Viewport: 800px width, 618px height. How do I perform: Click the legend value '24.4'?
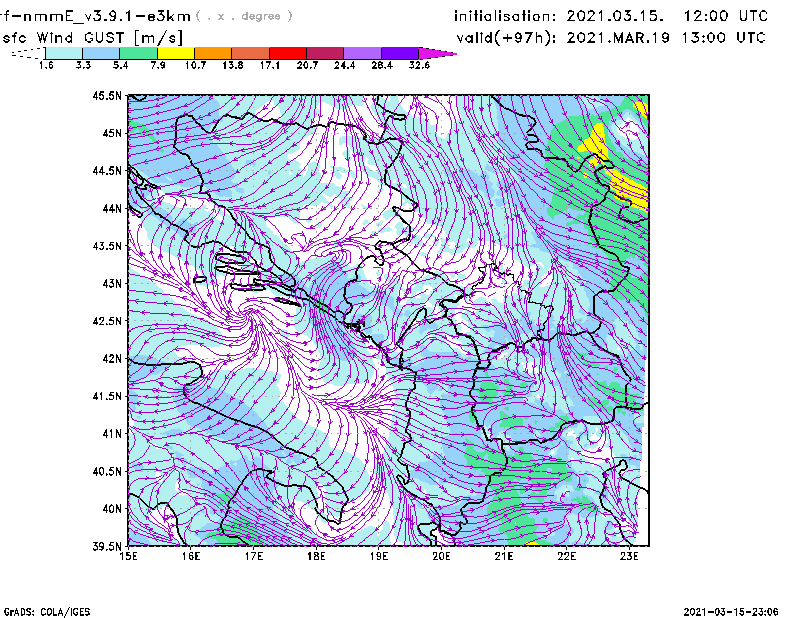click(344, 65)
